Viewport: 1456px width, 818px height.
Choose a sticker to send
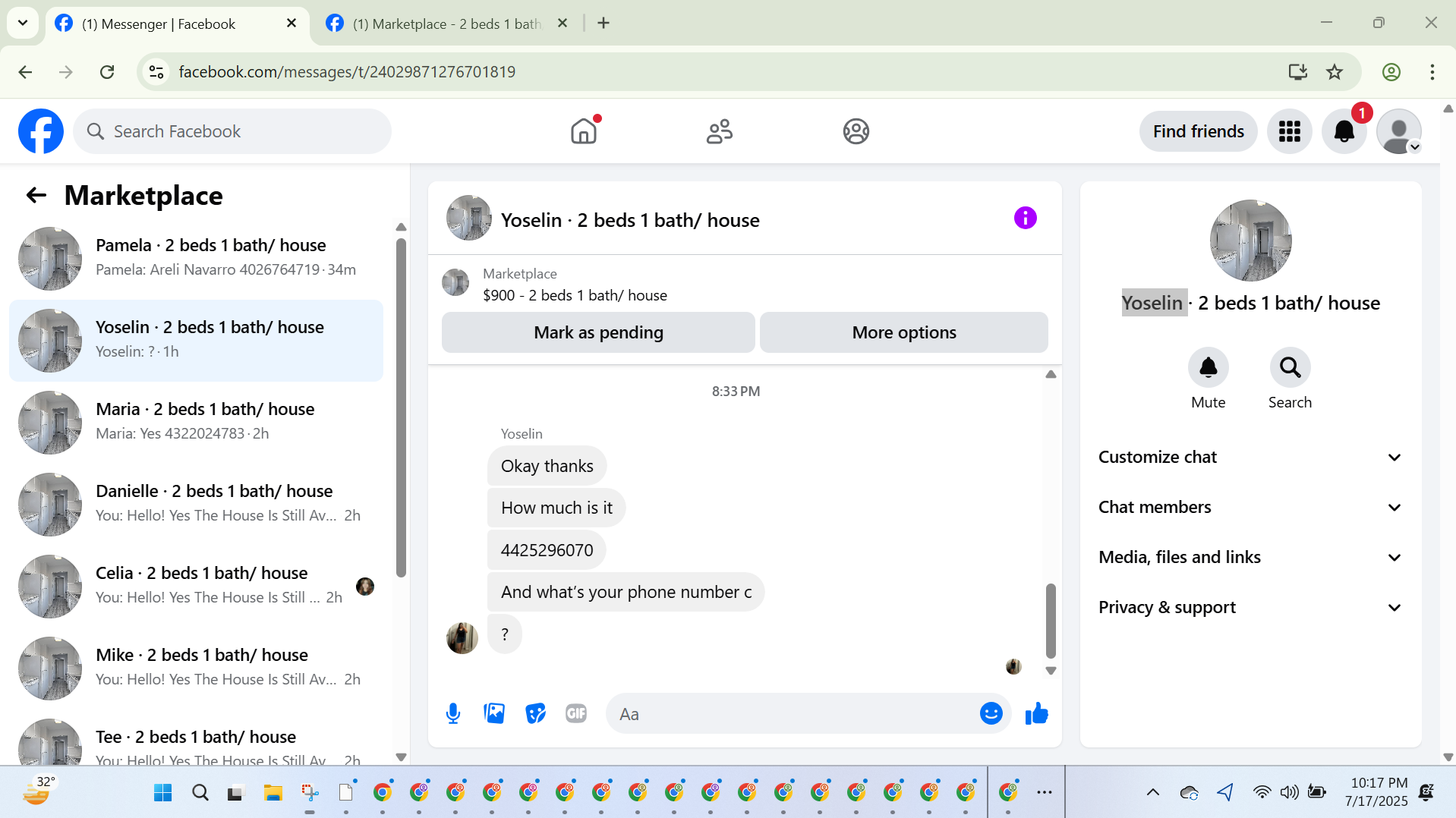pyautogui.click(x=535, y=713)
